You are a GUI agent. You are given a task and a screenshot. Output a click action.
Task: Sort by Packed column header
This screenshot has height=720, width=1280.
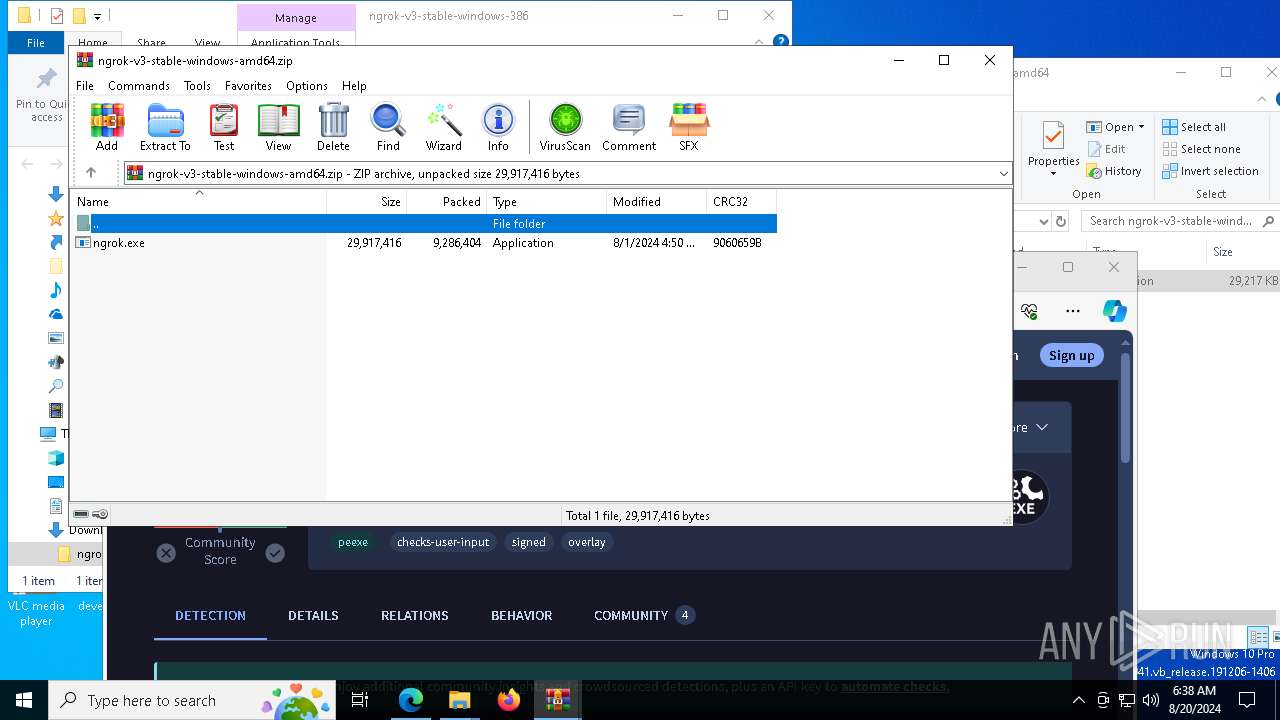point(447,202)
